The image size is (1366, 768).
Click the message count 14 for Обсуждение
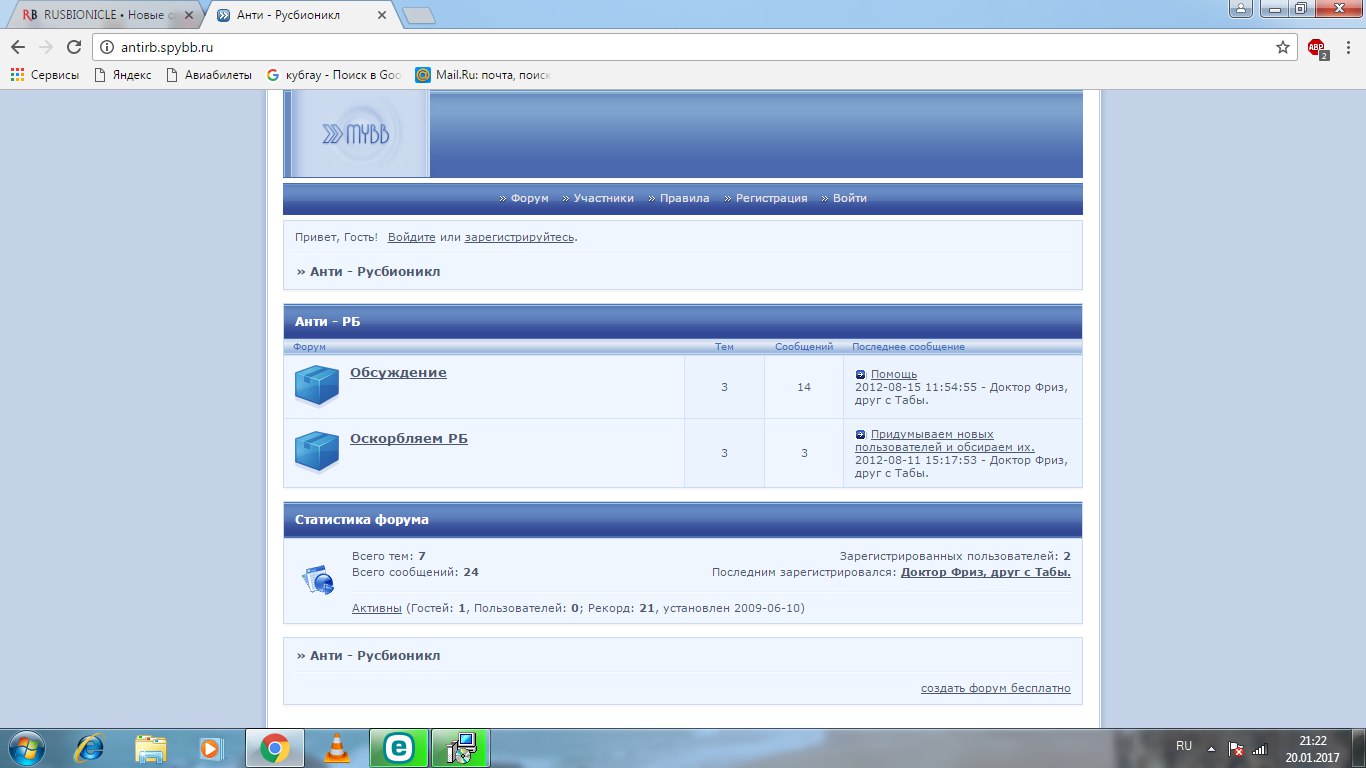(x=804, y=387)
